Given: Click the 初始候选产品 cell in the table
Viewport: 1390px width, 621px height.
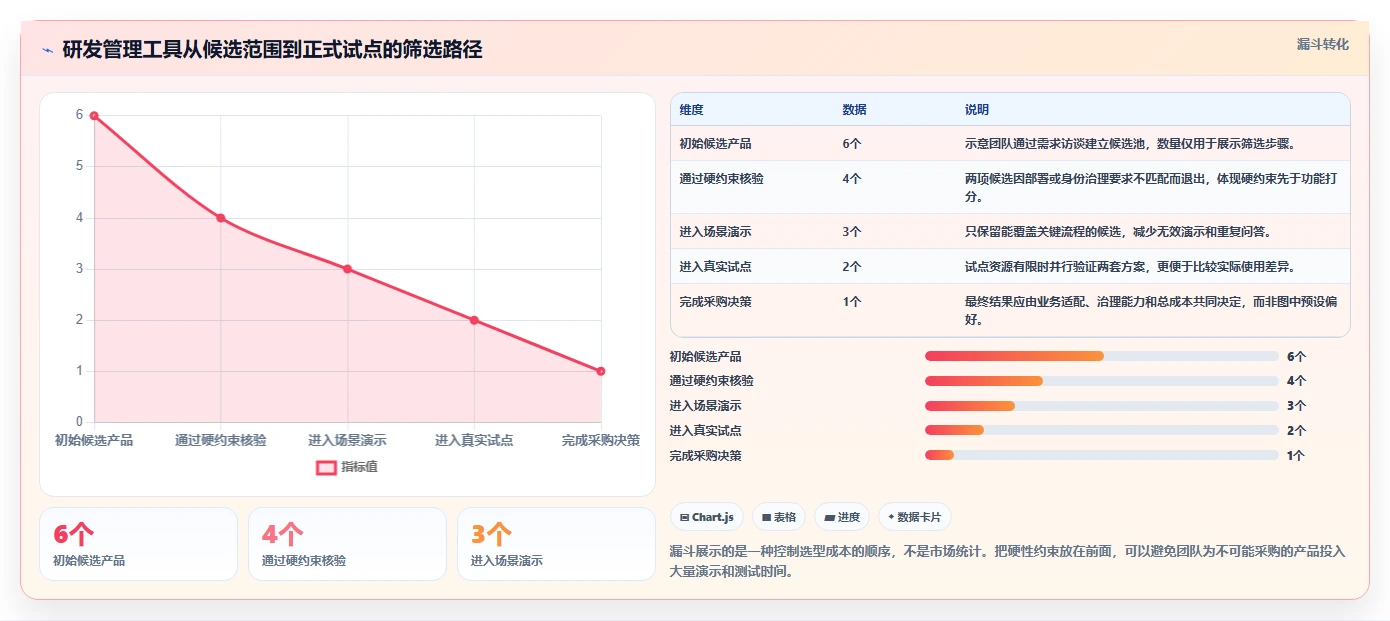Looking at the screenshot, I should point(716,144).
